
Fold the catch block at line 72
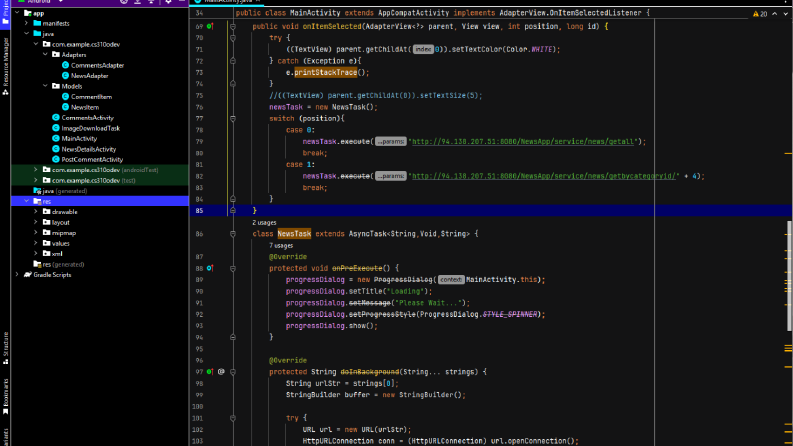point(233,61)
